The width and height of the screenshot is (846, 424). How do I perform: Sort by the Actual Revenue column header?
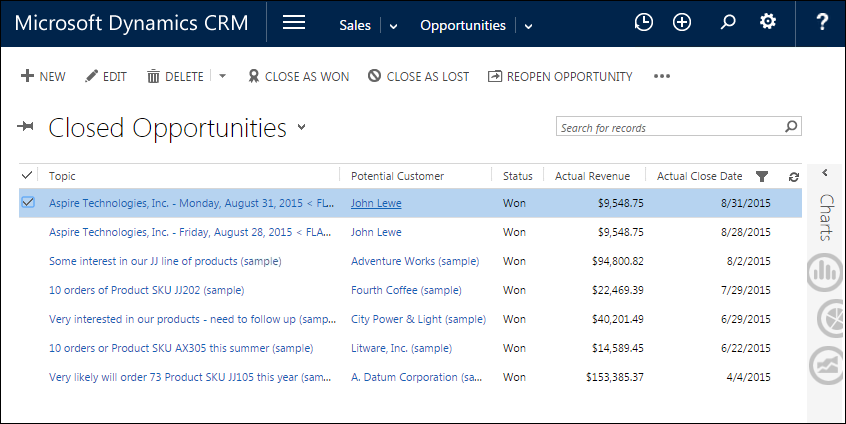(593, 176)
